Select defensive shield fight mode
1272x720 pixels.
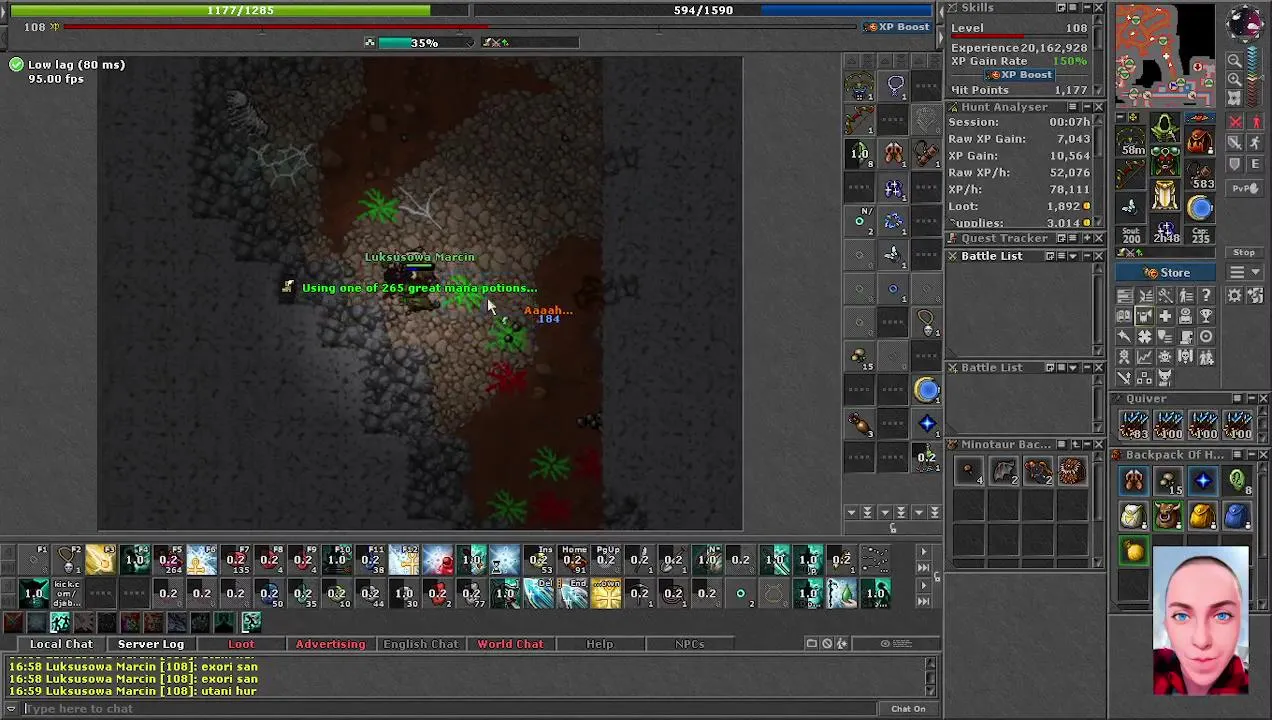1236,164
